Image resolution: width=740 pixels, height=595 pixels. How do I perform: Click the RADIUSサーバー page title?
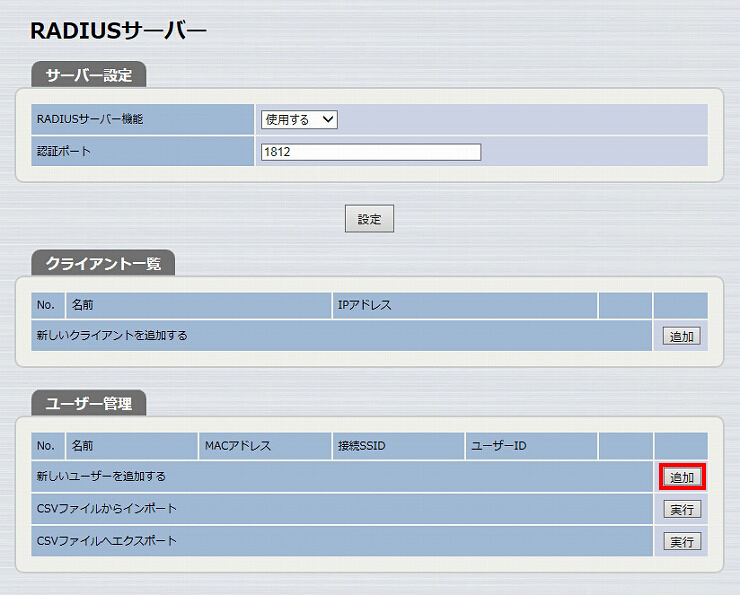pyautogui.click(x=118, y=31)
